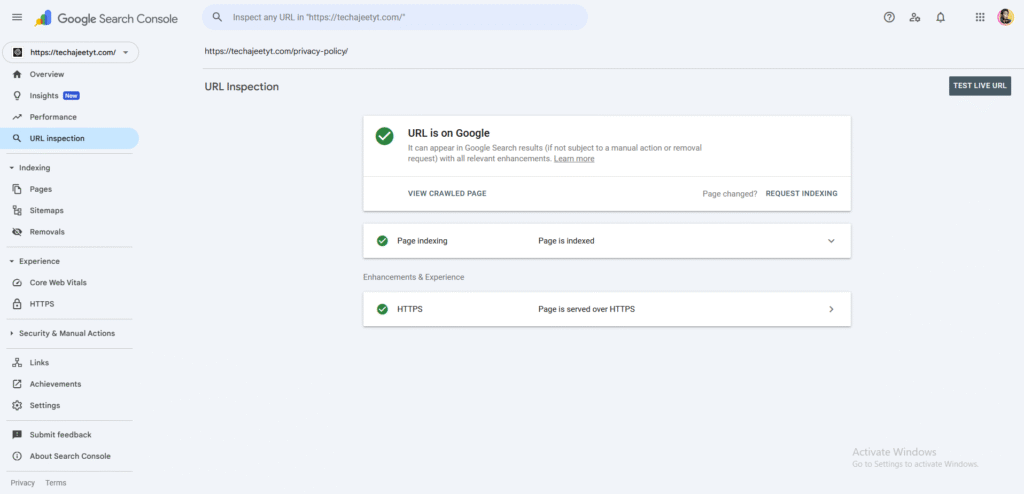
Task: Open the users and permissions icon
Action: coord(914,17)
